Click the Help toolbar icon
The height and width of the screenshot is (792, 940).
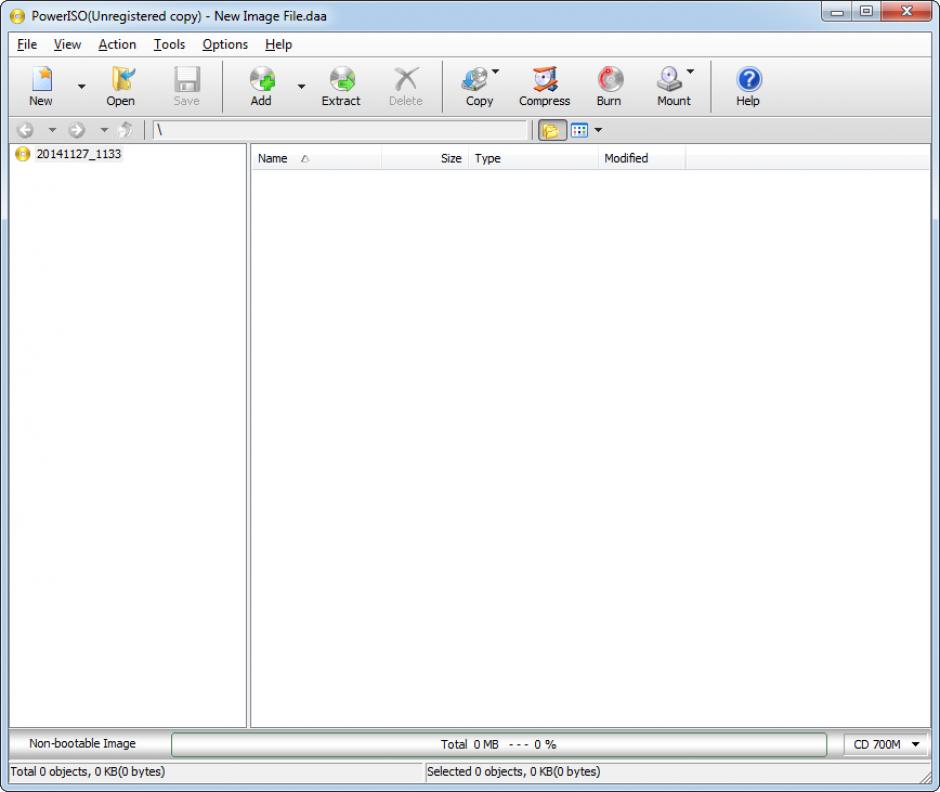[x=748, y=86]
